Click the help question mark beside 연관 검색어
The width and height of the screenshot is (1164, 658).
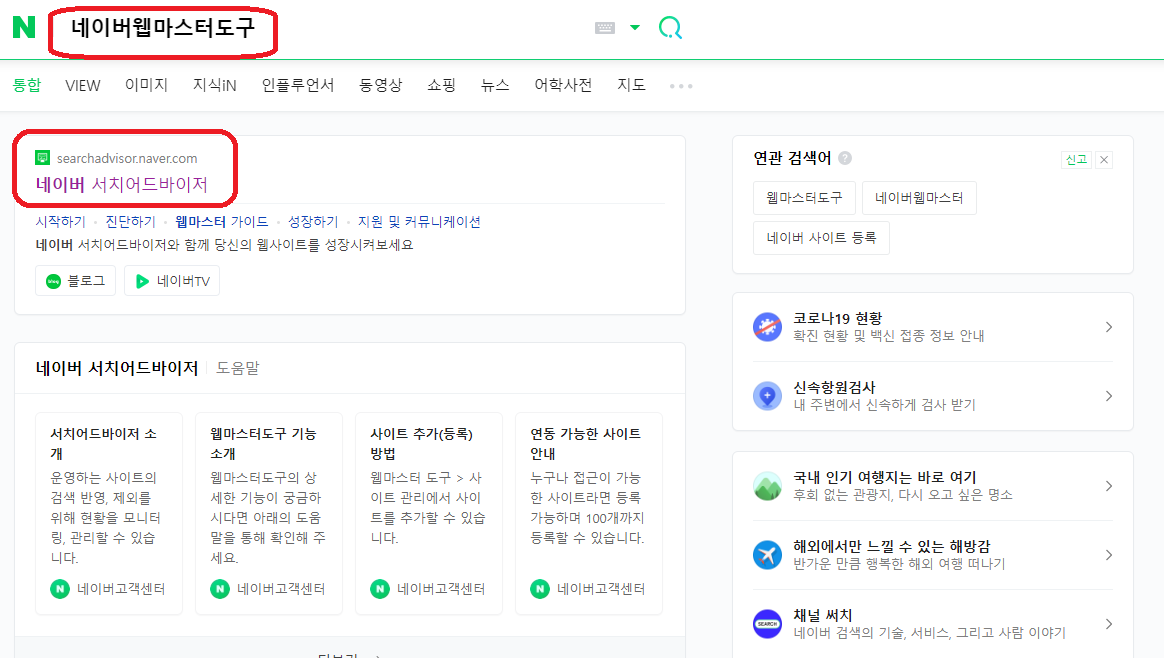pos(845,157)
